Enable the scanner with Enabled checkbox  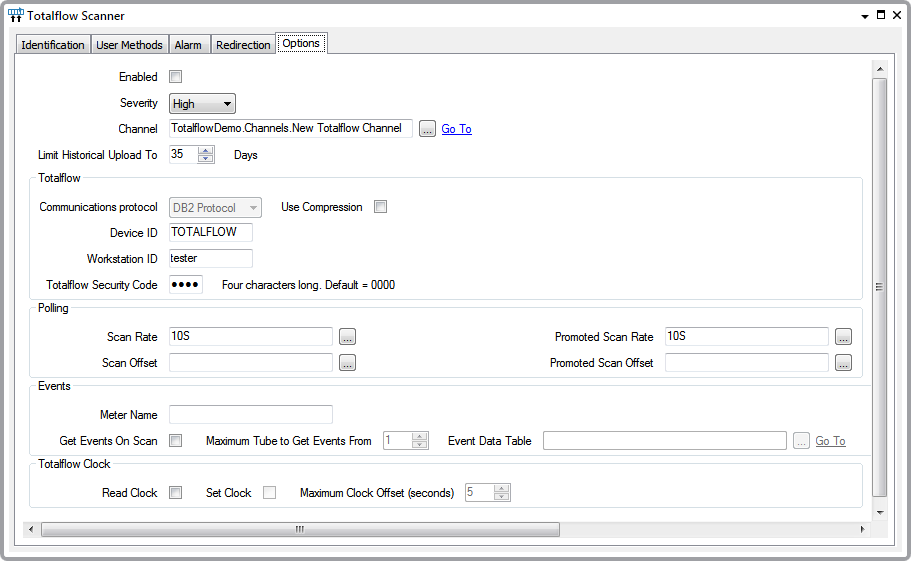[176, 77]
